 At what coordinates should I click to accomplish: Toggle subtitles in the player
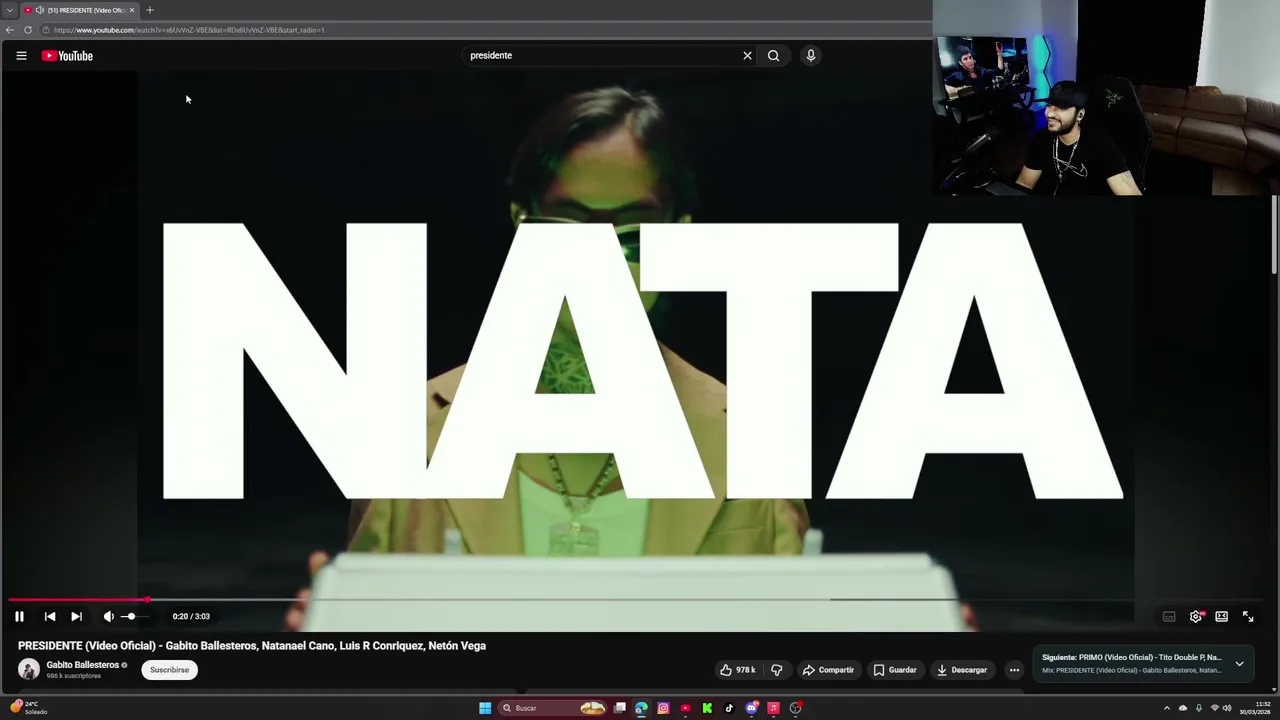tap(1169, 617)
